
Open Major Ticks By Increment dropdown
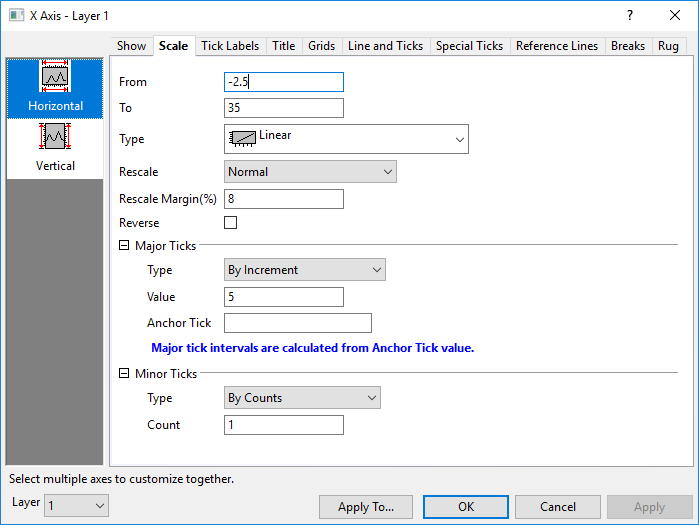point(304,270)
